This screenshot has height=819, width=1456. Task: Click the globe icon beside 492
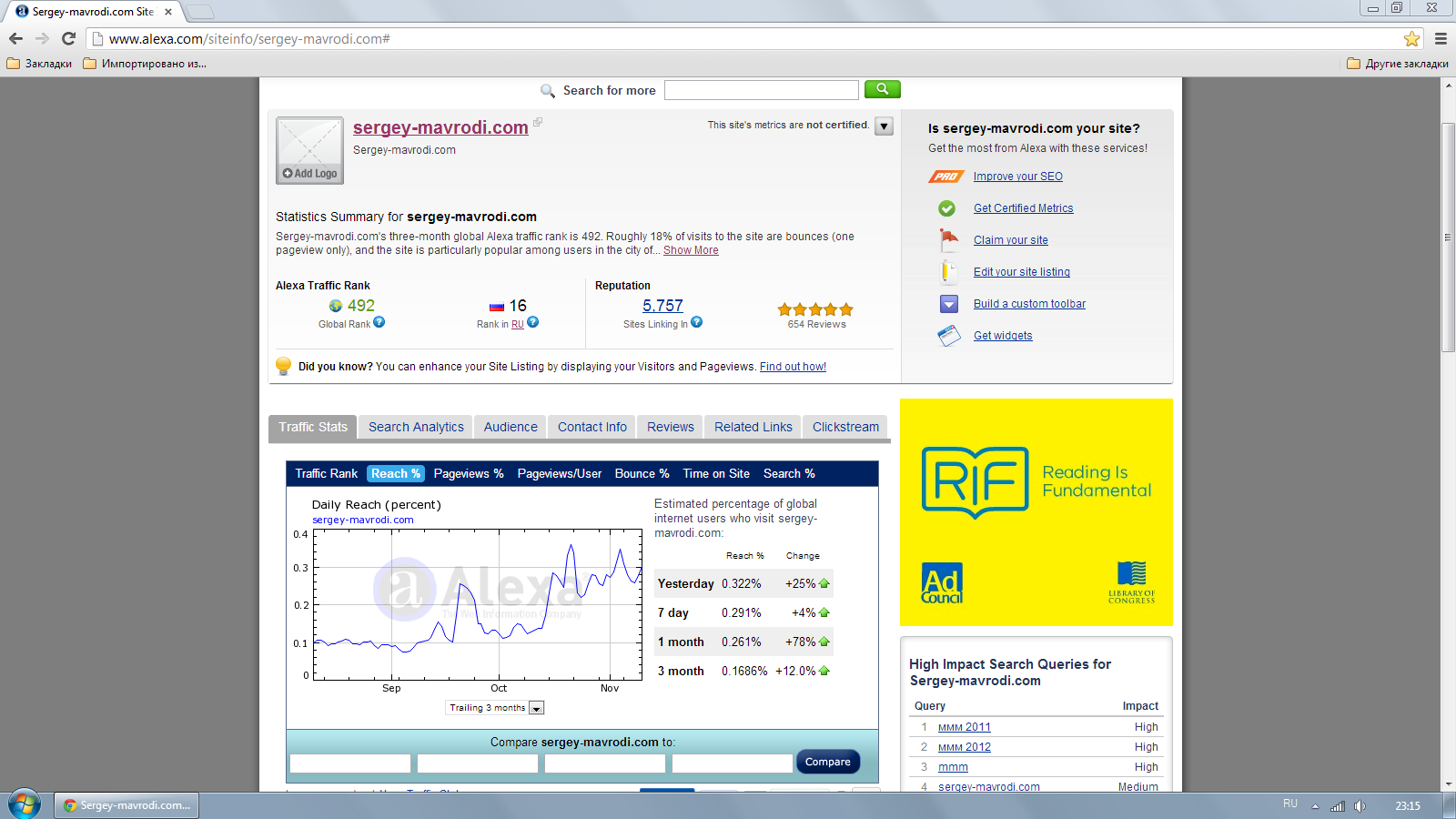coord(336,307)
